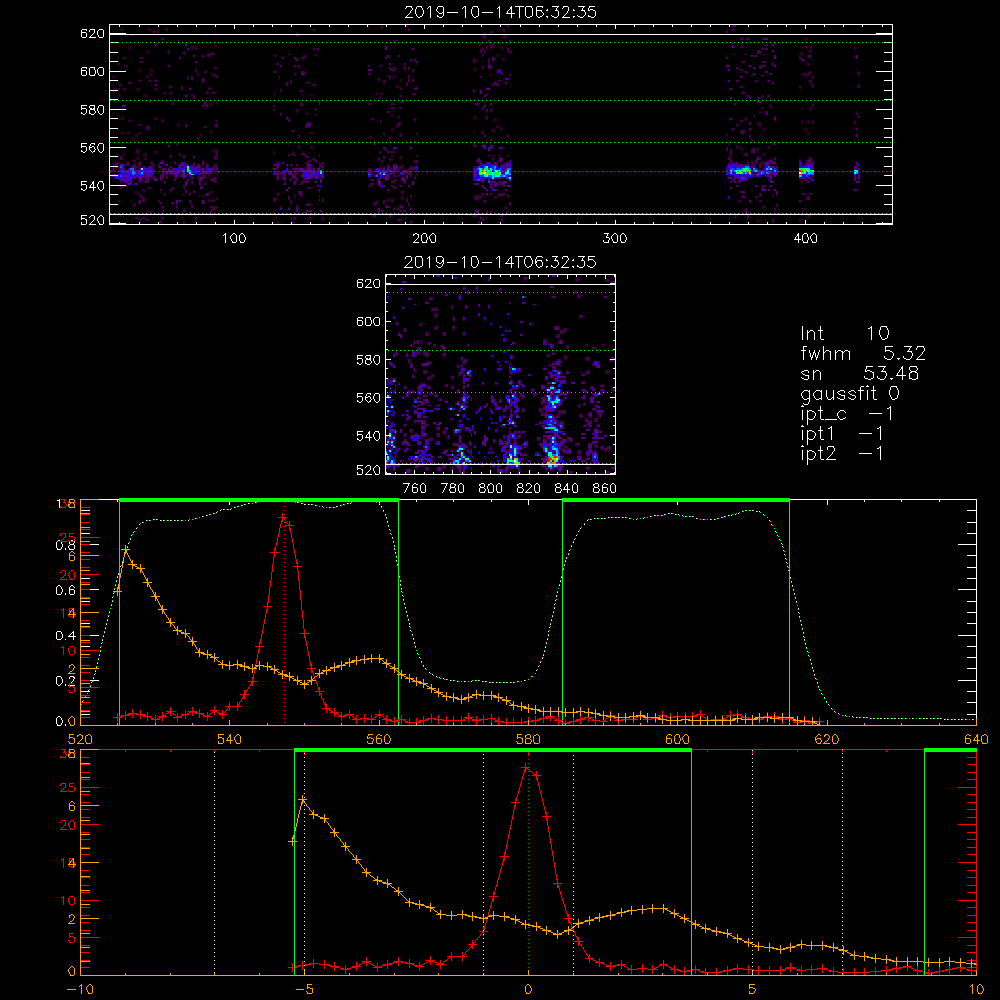This screenshot has width=1000, height=1000.
Task: Click y-axis label 600 of the wide image strip
Action: point(92,71)
